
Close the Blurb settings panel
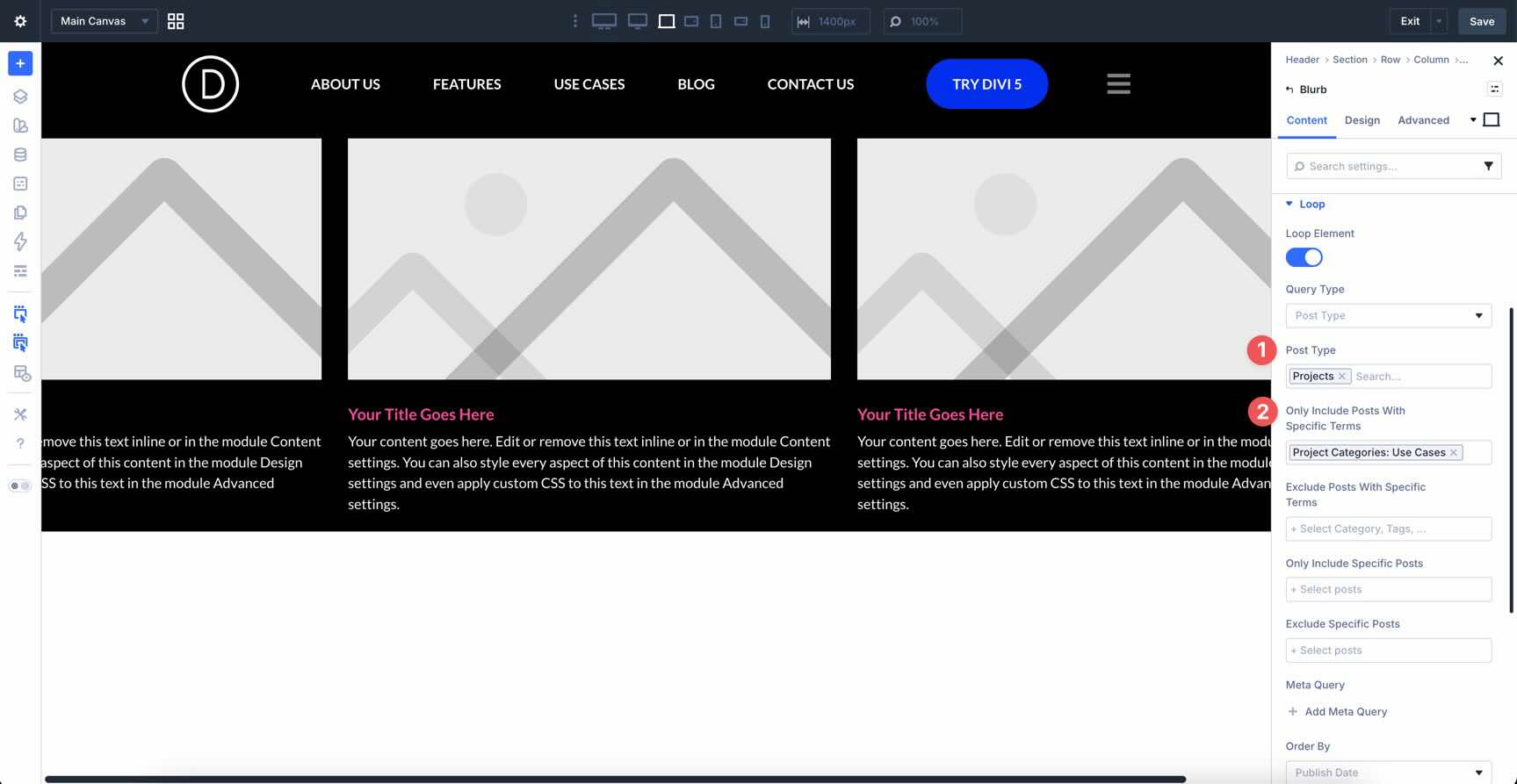tap(1498, 61)
